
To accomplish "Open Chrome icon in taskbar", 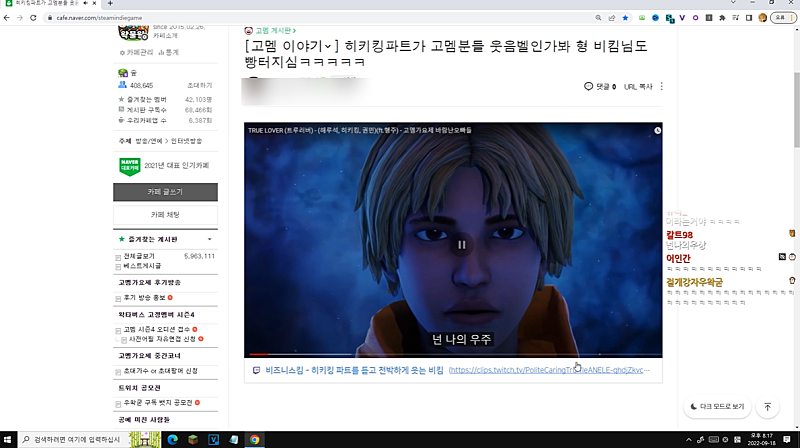I will (254, 439).
